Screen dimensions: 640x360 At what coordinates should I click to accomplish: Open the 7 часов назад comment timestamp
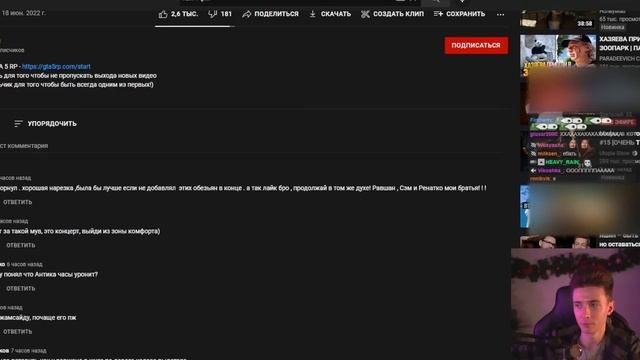[29, 351]
